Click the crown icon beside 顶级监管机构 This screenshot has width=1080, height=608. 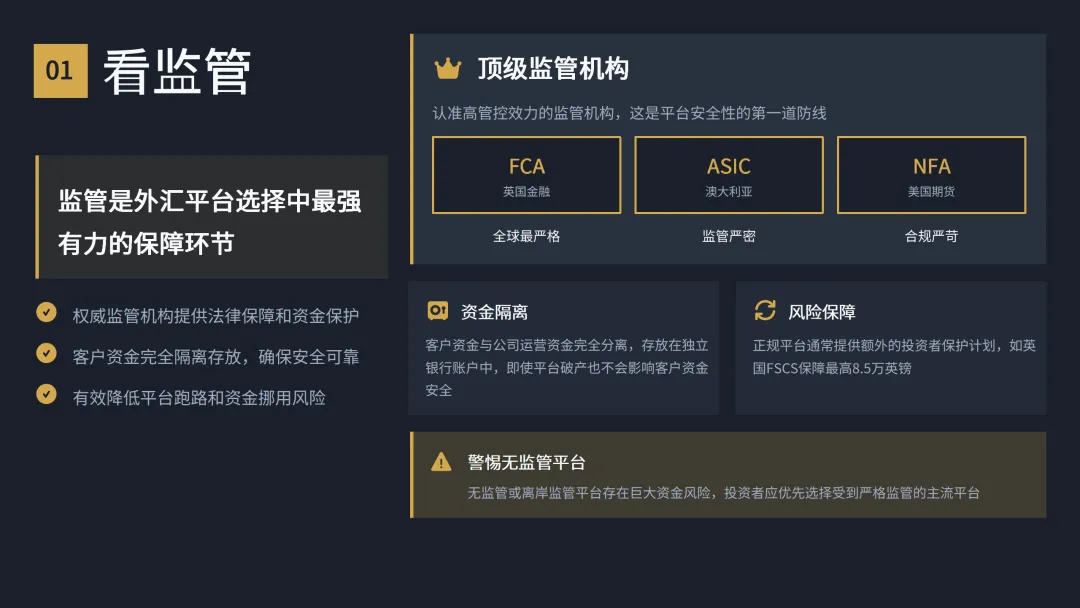[x=447, y=69]
